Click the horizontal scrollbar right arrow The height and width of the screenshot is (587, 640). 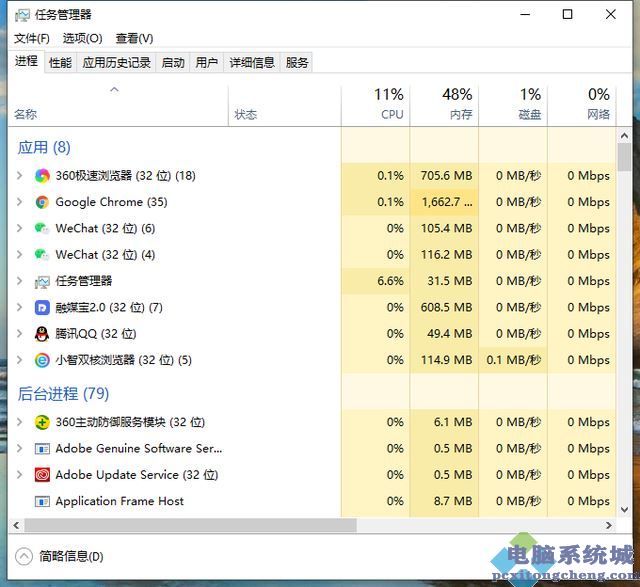point(609,525)
